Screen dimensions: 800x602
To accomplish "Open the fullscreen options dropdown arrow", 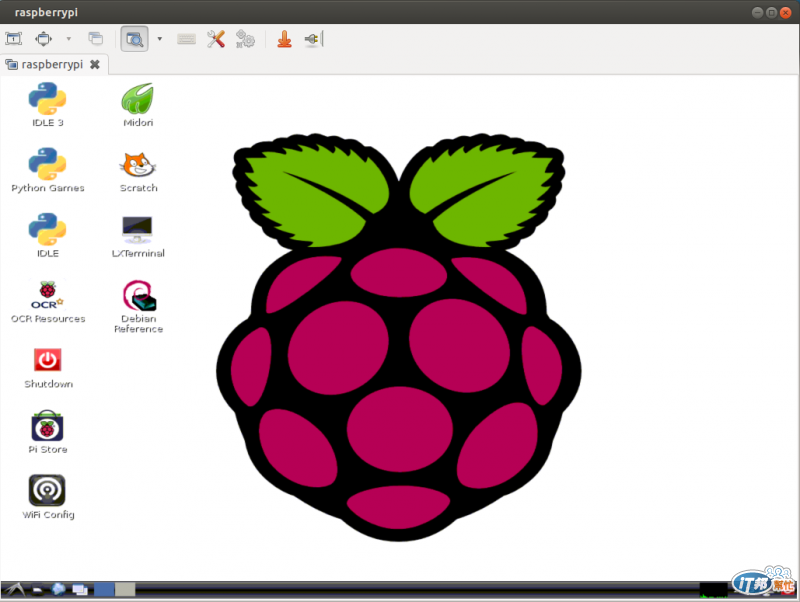I will (68, 39).
